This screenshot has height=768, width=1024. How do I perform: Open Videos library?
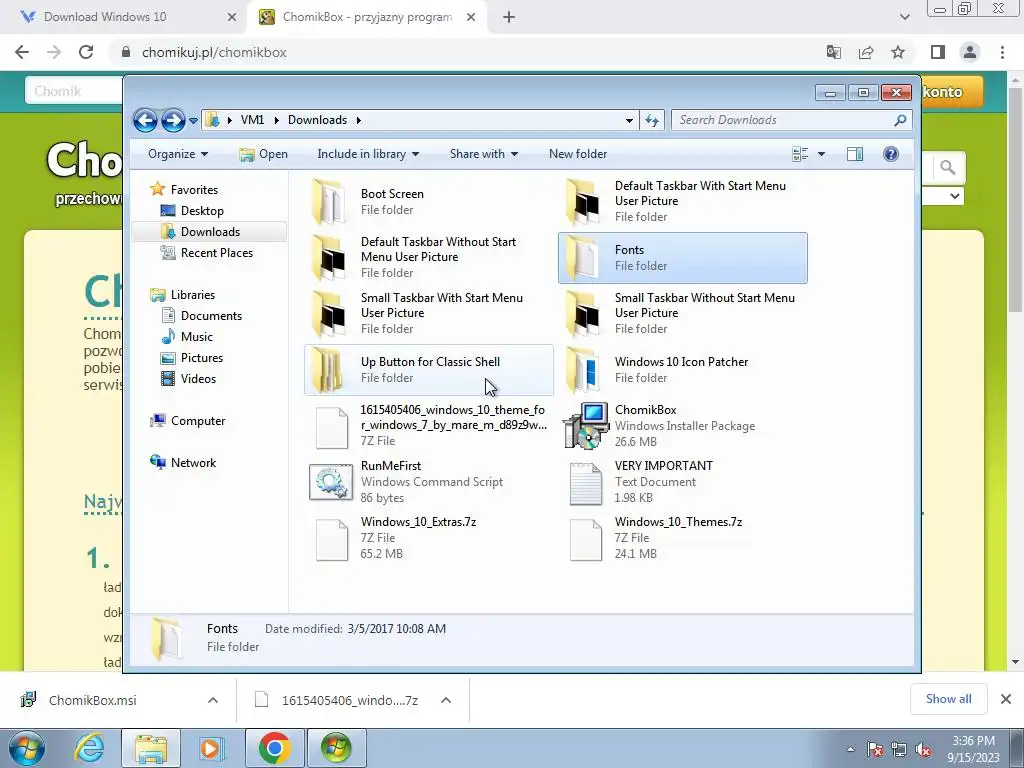pyautogui.click(x=198, y=379)
